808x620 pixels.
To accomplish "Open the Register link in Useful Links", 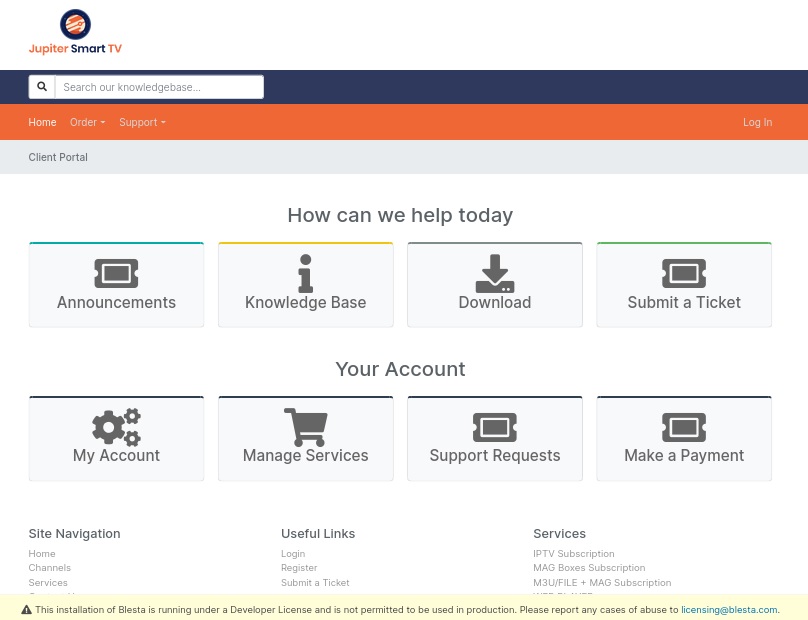I will pos(299,568).
